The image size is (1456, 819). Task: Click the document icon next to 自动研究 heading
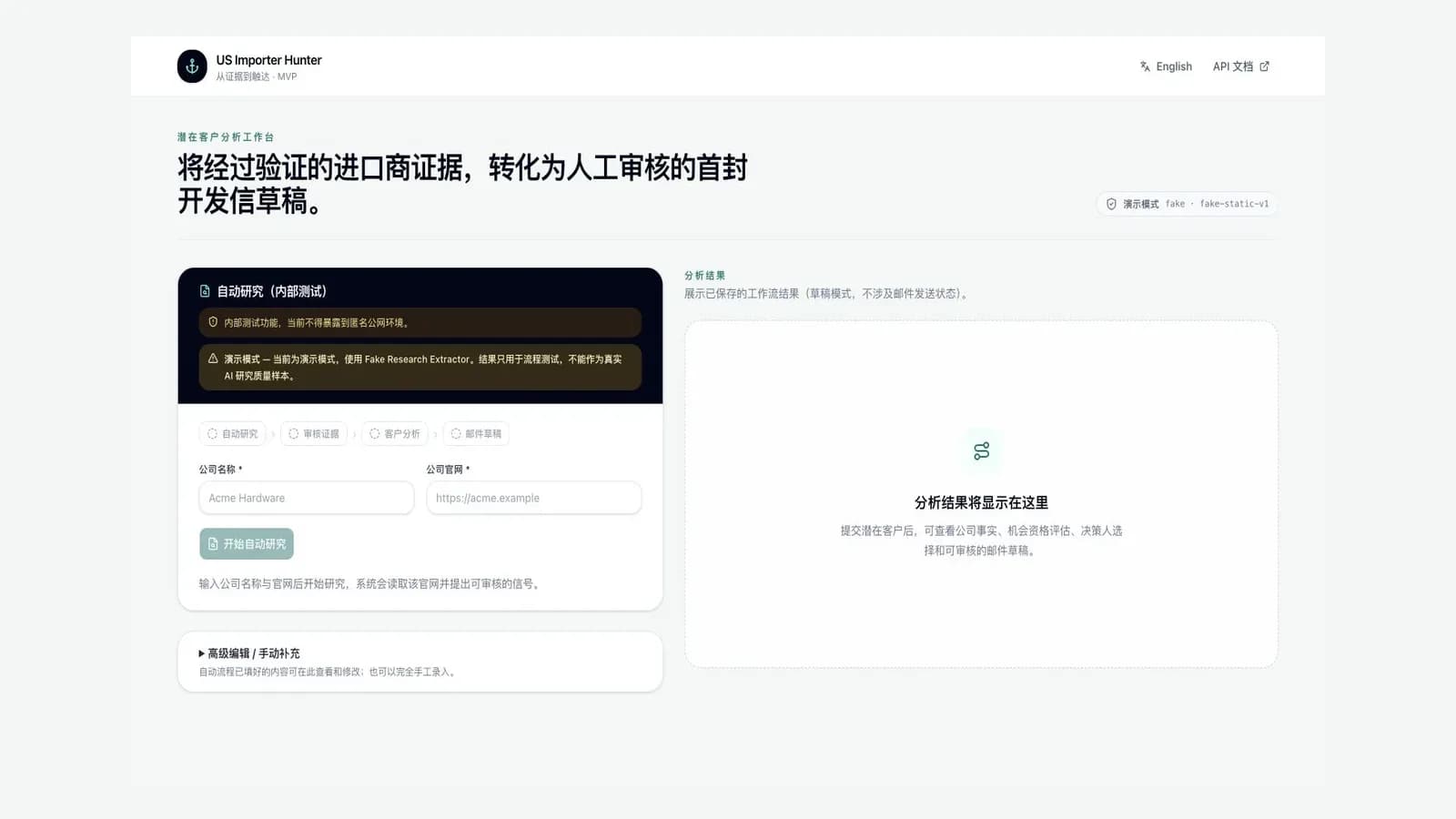[x=205, y=291]
